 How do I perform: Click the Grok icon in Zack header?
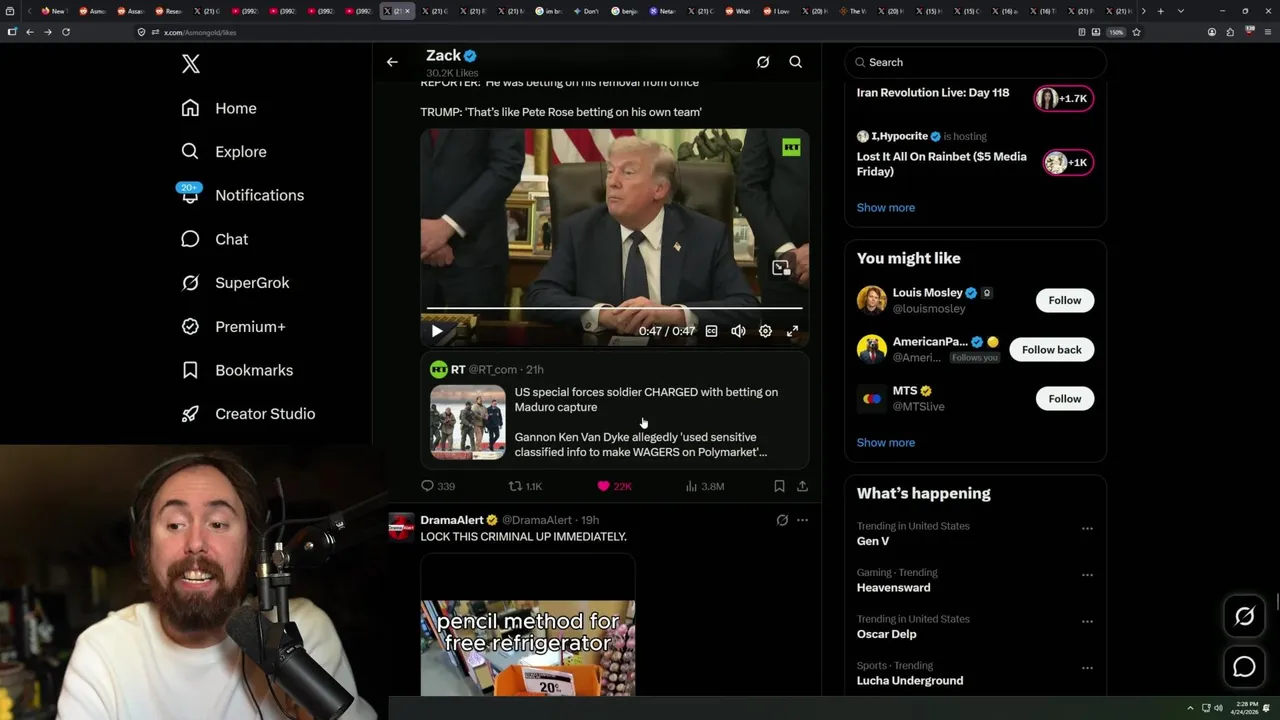point(763,62)
